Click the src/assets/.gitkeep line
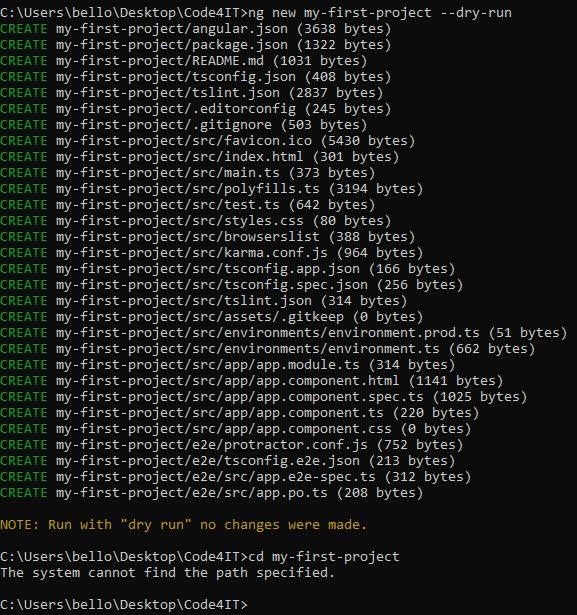 pyautogui.click(x=211, y=317)
